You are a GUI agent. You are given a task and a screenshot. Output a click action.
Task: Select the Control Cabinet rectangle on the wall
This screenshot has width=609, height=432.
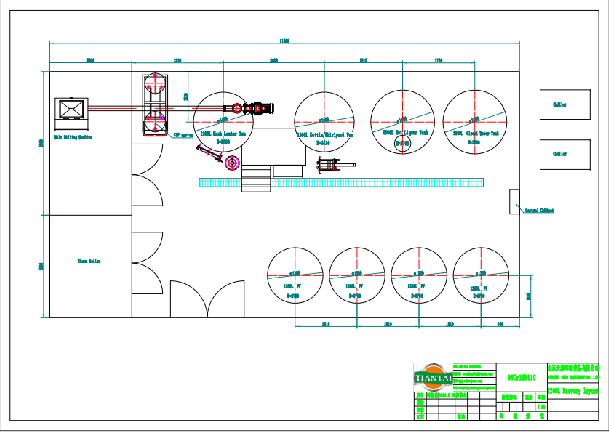coord(515,202)
